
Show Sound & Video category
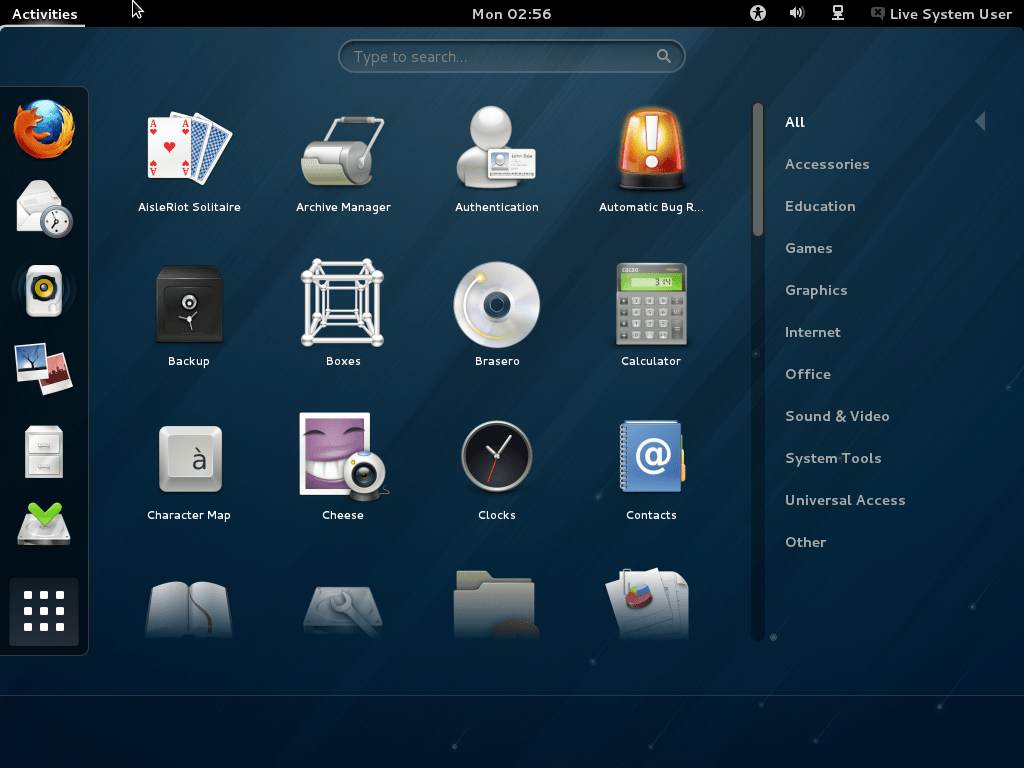click(x=837, y=416)
